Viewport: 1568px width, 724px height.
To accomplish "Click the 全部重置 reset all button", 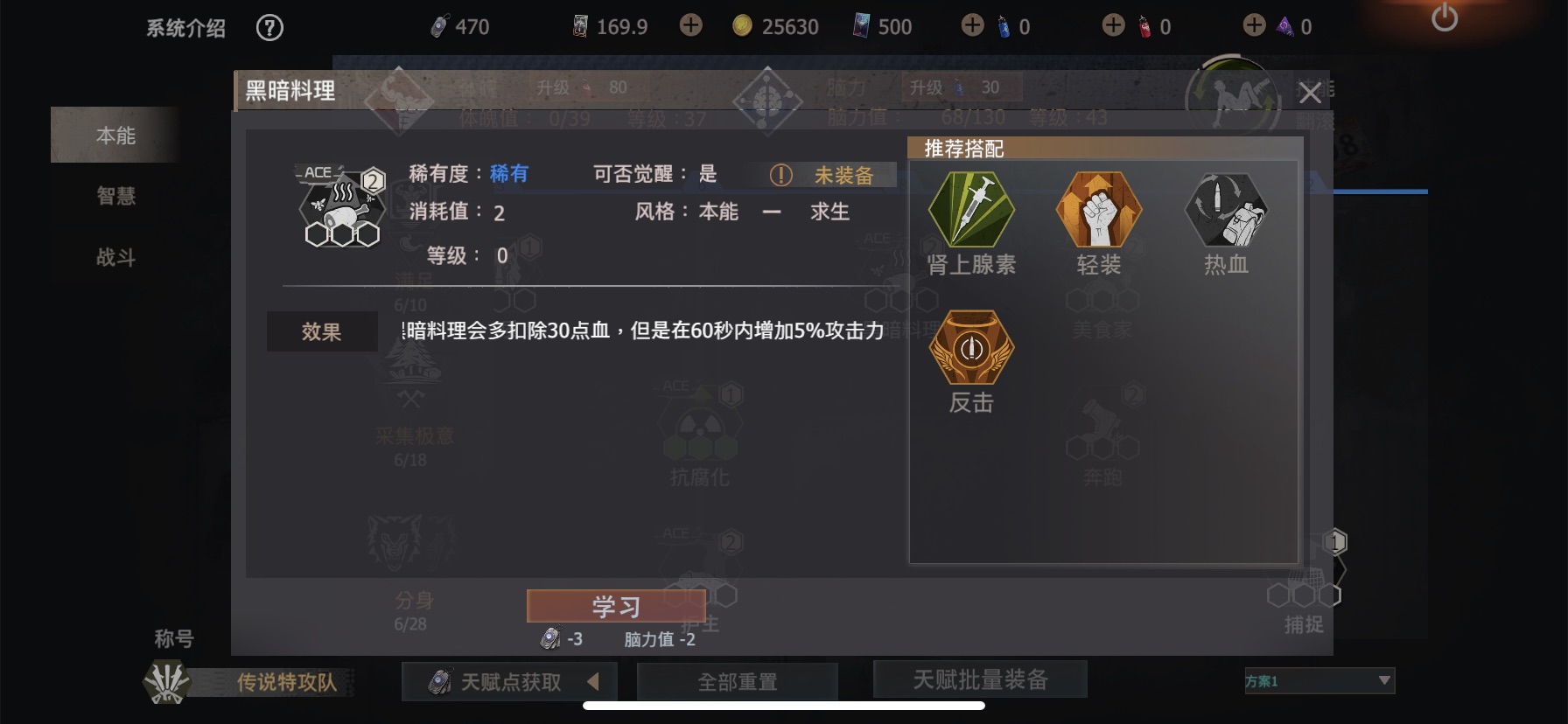I will click(738, 681).
